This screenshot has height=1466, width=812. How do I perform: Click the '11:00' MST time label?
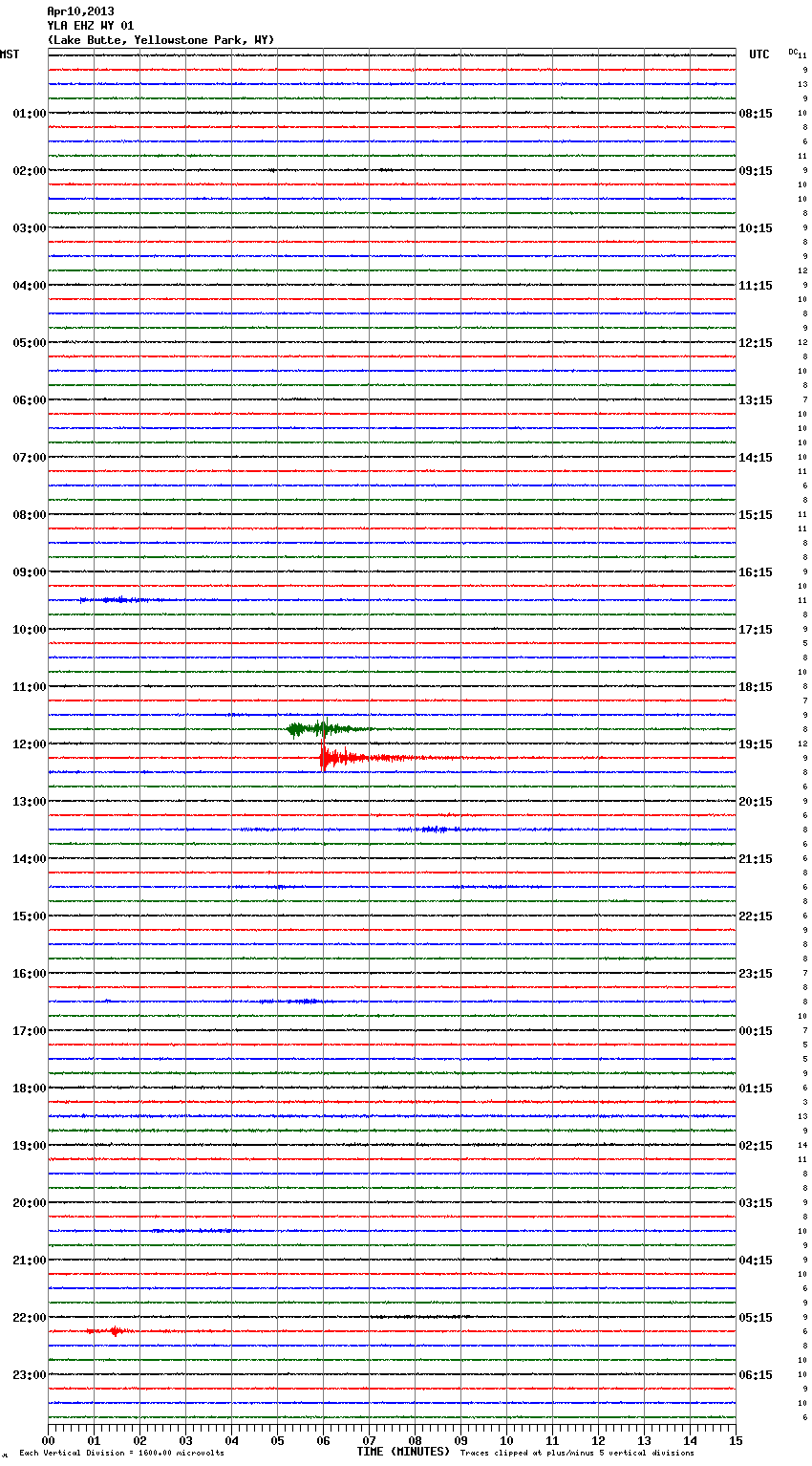coord(30,687)
